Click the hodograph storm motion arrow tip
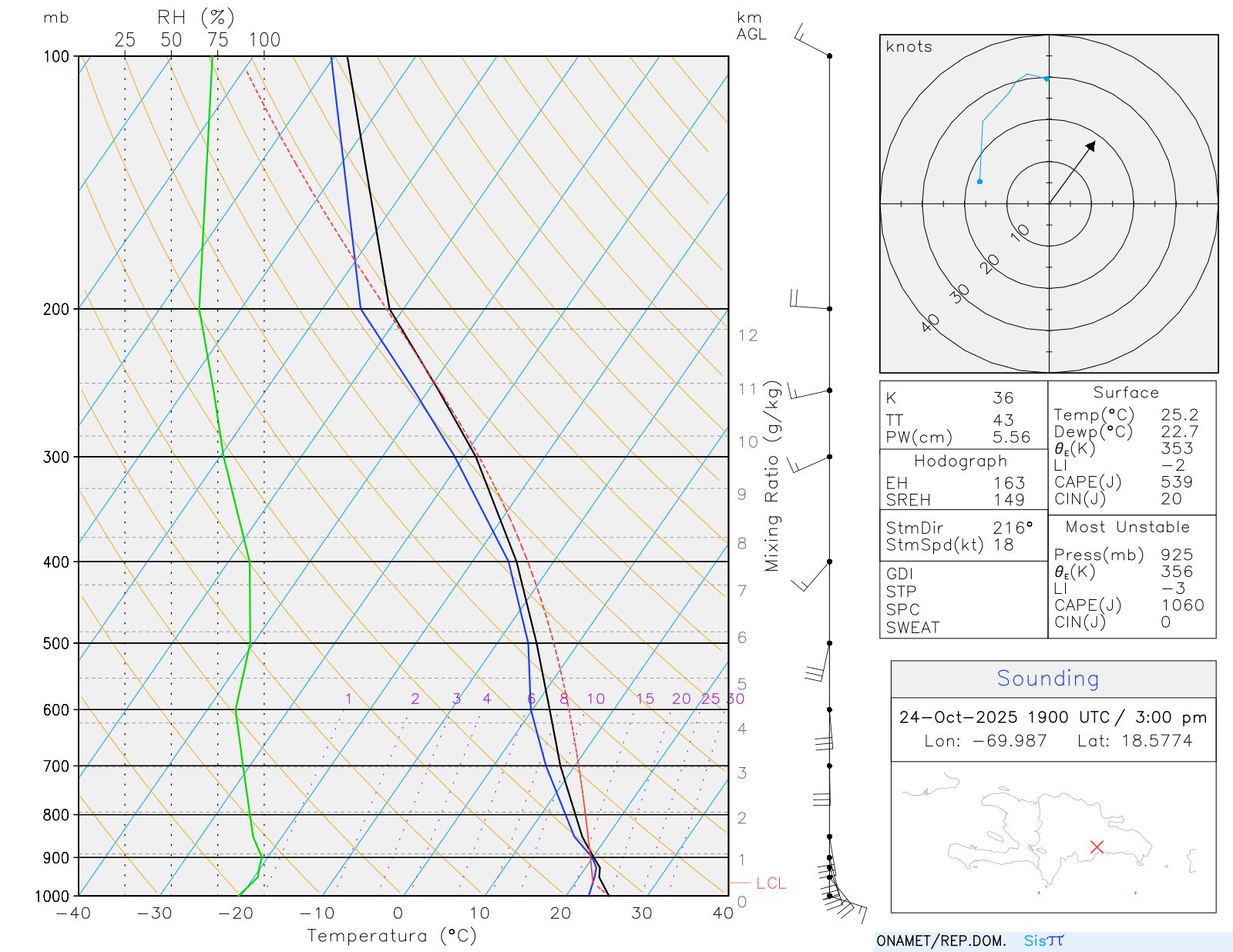This screenshot has height=952, width=1233. click(x=1091, y=145)
